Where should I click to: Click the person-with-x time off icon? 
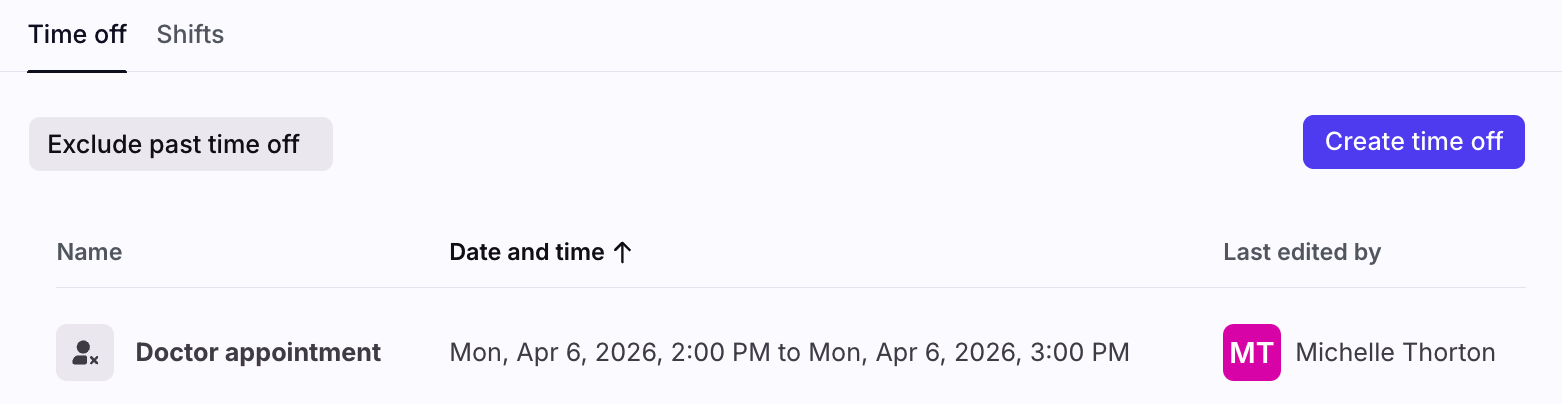pyautogui.click(x=85, y=353)
